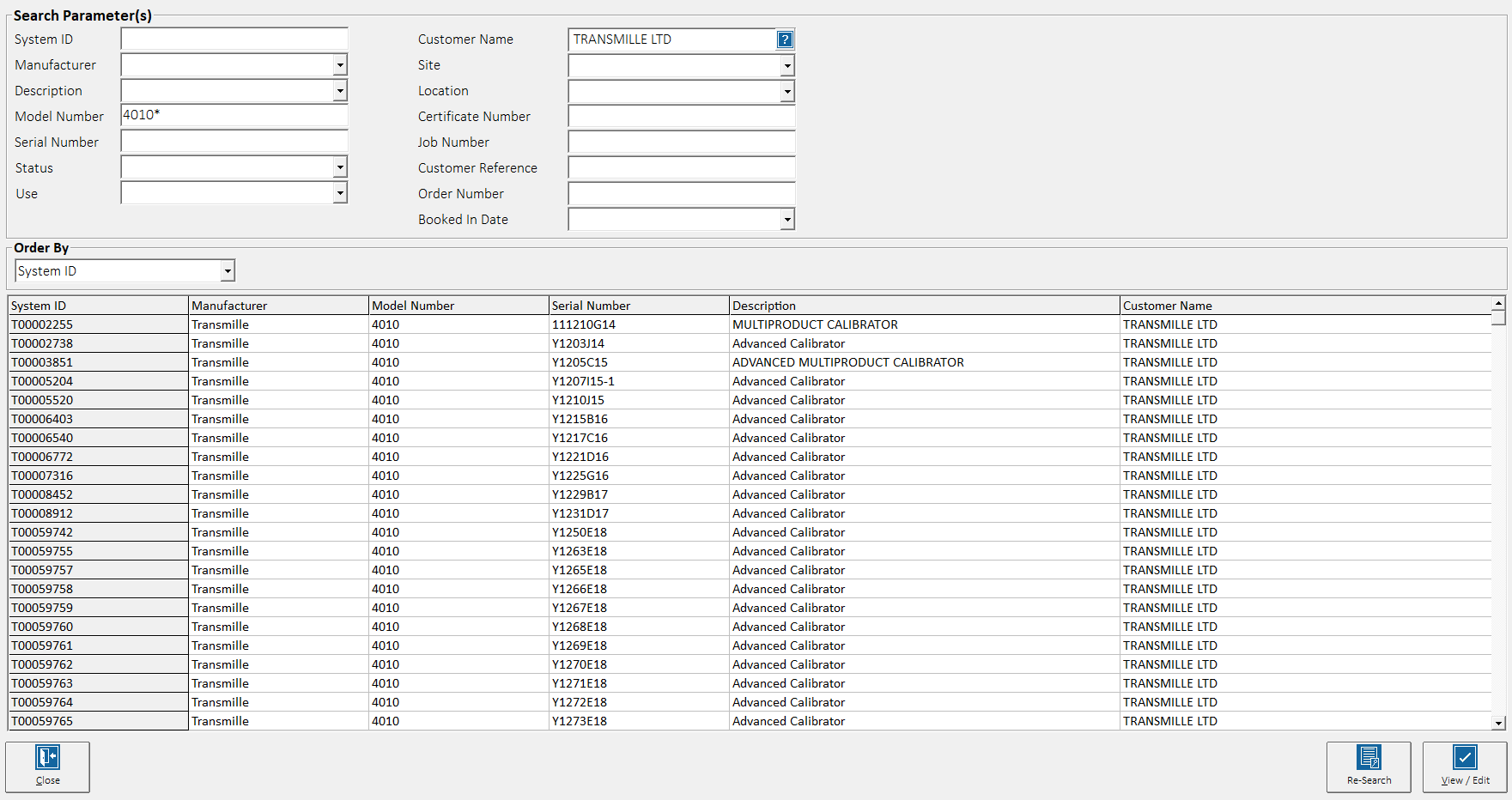
Task: Click serial number Y1273E18
Action: pyautogui.click(x=580, y=721)
